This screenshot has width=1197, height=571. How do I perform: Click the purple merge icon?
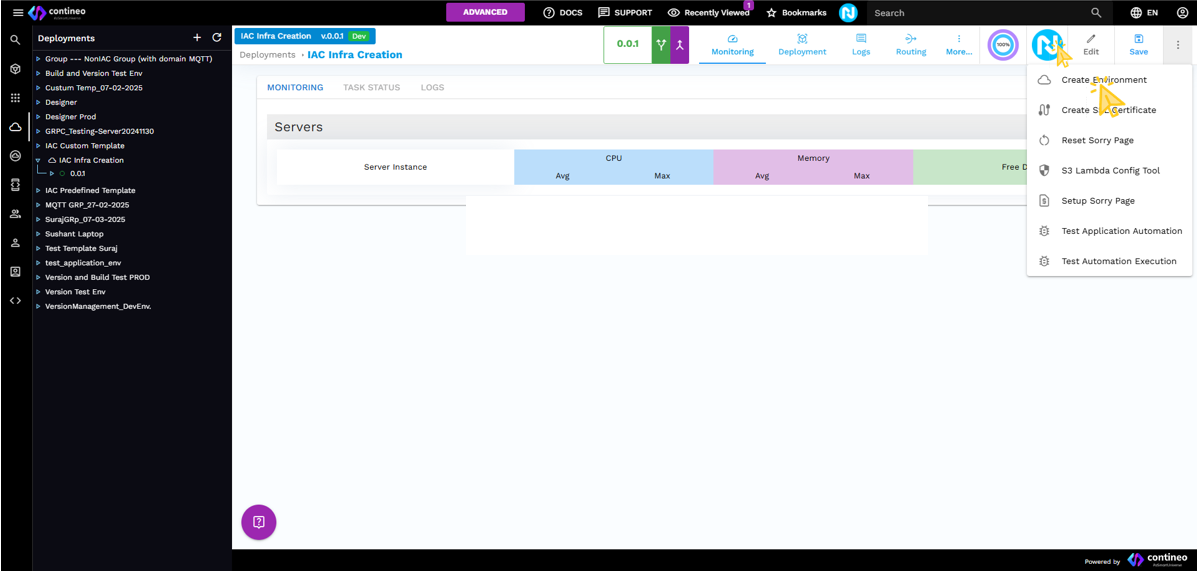[679, 45]
